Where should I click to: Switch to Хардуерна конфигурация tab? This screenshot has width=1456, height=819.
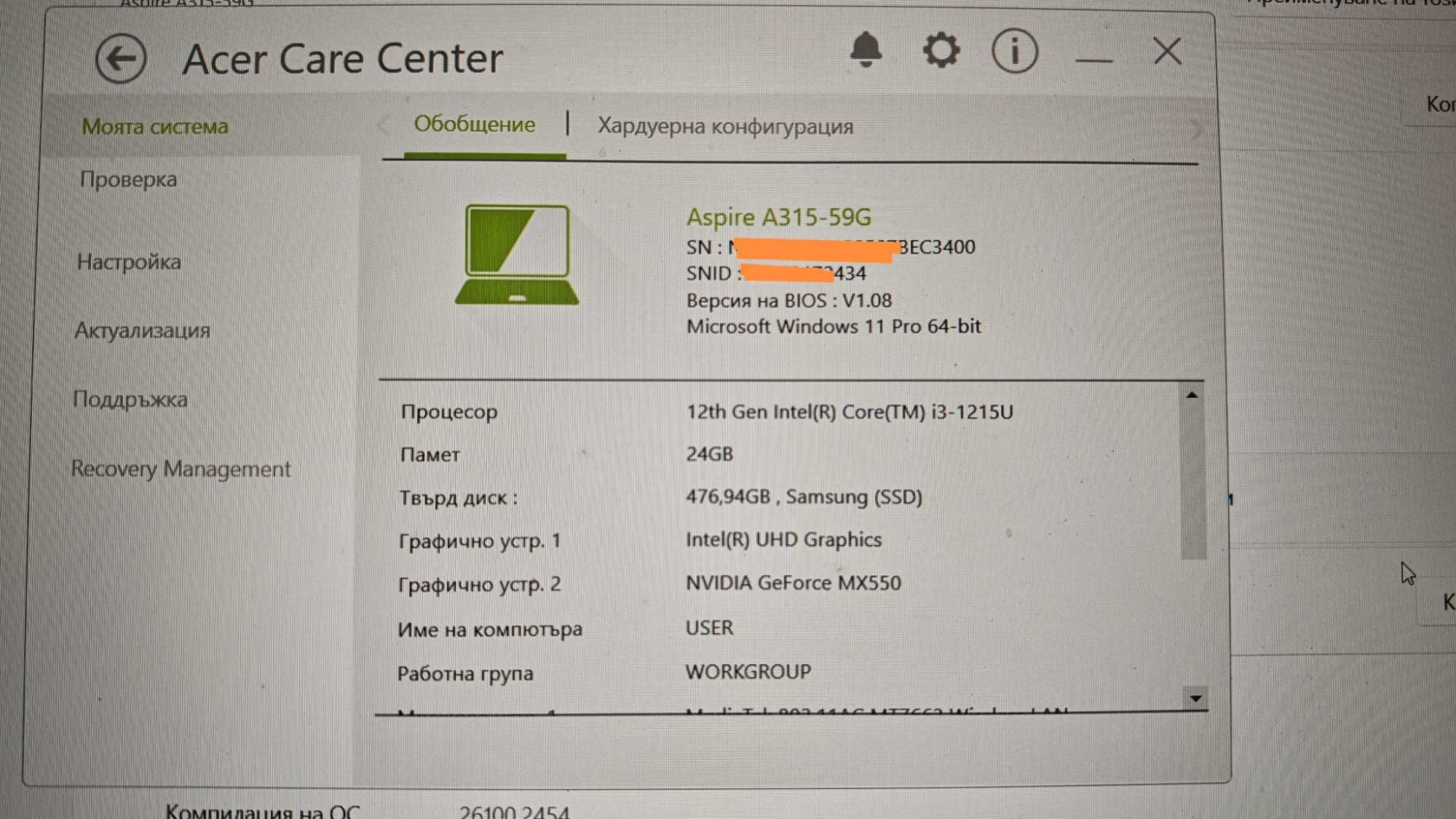tap(725, 127)
